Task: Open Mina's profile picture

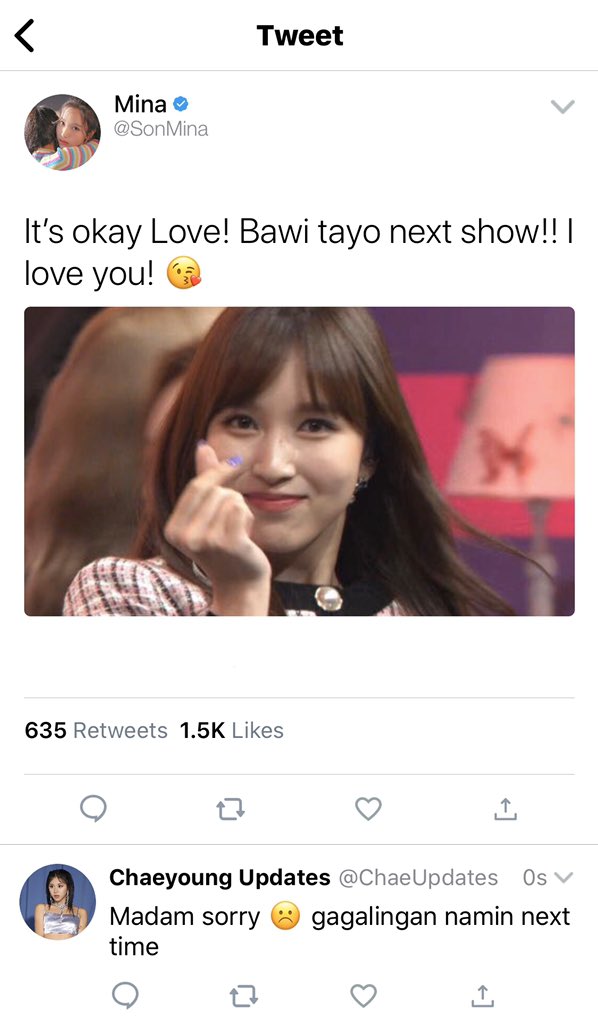Action: [x=62, y=132]
